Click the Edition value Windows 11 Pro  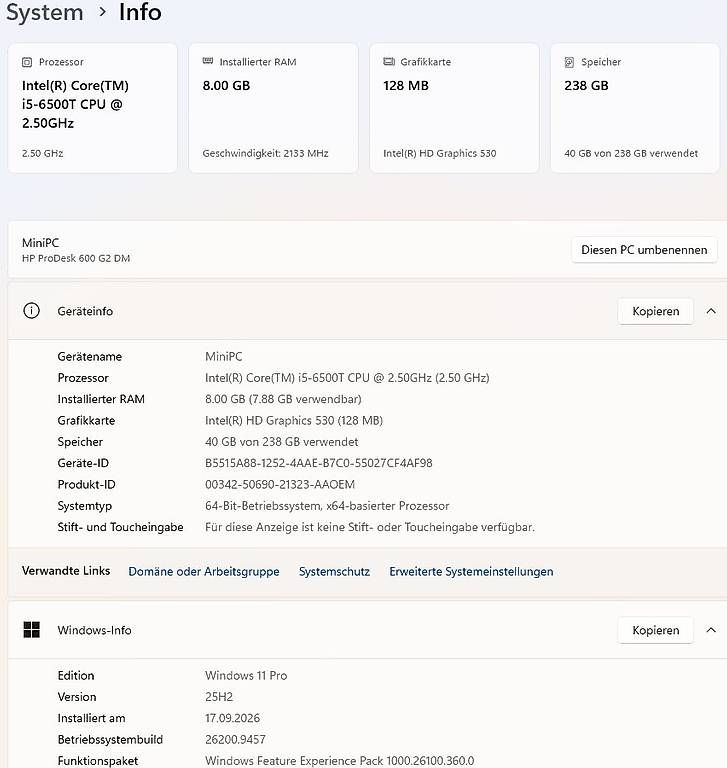[x=246, y=675]
